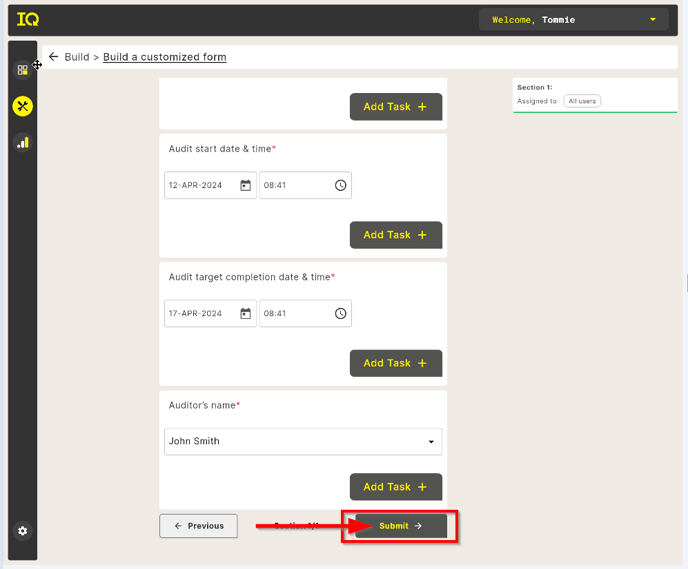Image resolution: width=688 pixels, height=569 pixels.
Task: Open settings gear in sidebar
Action: pyautogui.click(x=22, y=531)
